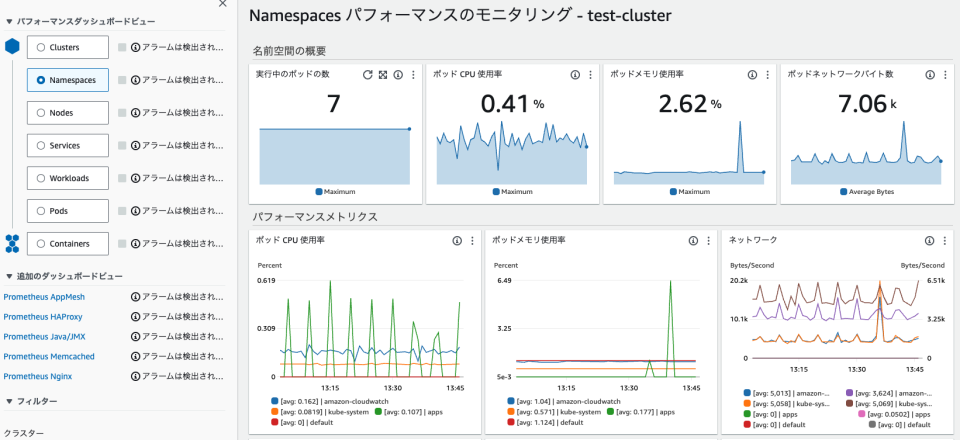Show info for ネットワーク chart widget
The height and width of the screenshot is (440, 960).
click(x=929, y=241)
